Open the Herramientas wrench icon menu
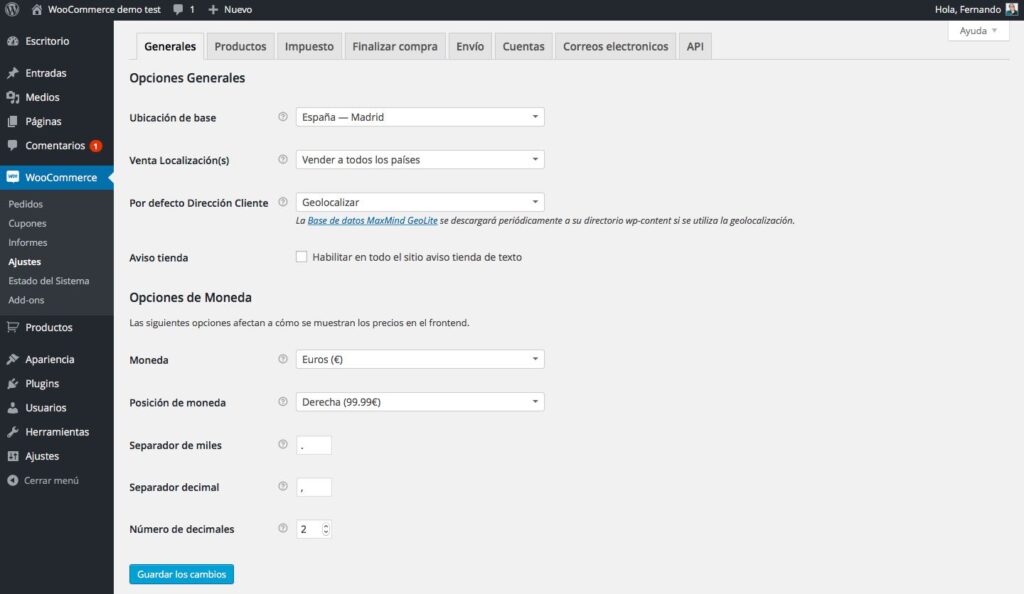 point(12,432)
